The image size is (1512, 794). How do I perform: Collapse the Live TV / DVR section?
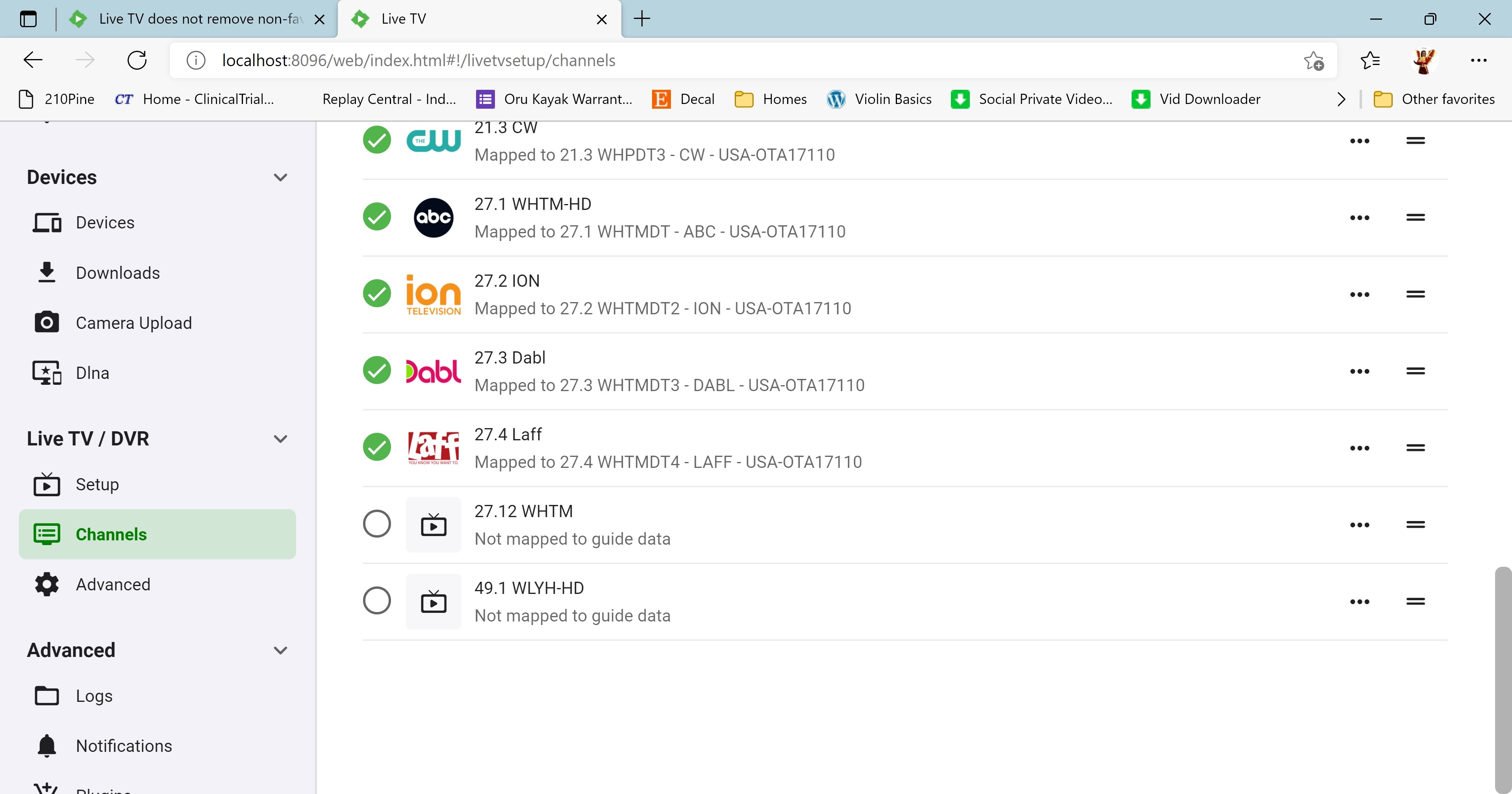tap(281, 439)
